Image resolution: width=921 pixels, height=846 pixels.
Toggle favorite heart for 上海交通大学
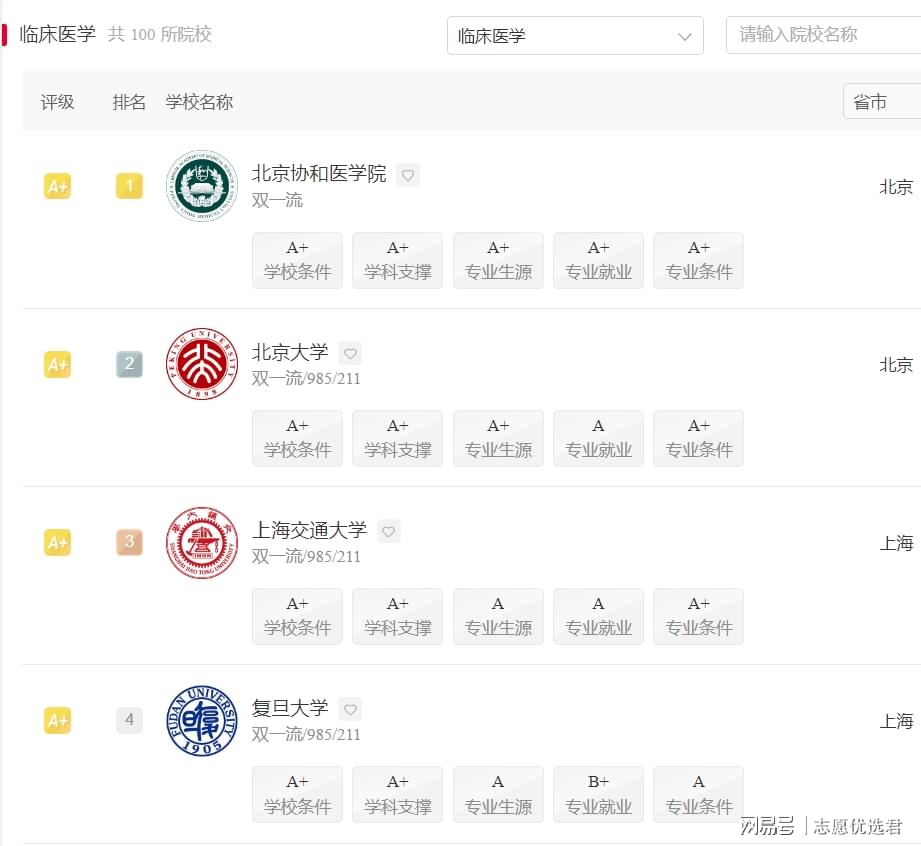tap(388, 531)
